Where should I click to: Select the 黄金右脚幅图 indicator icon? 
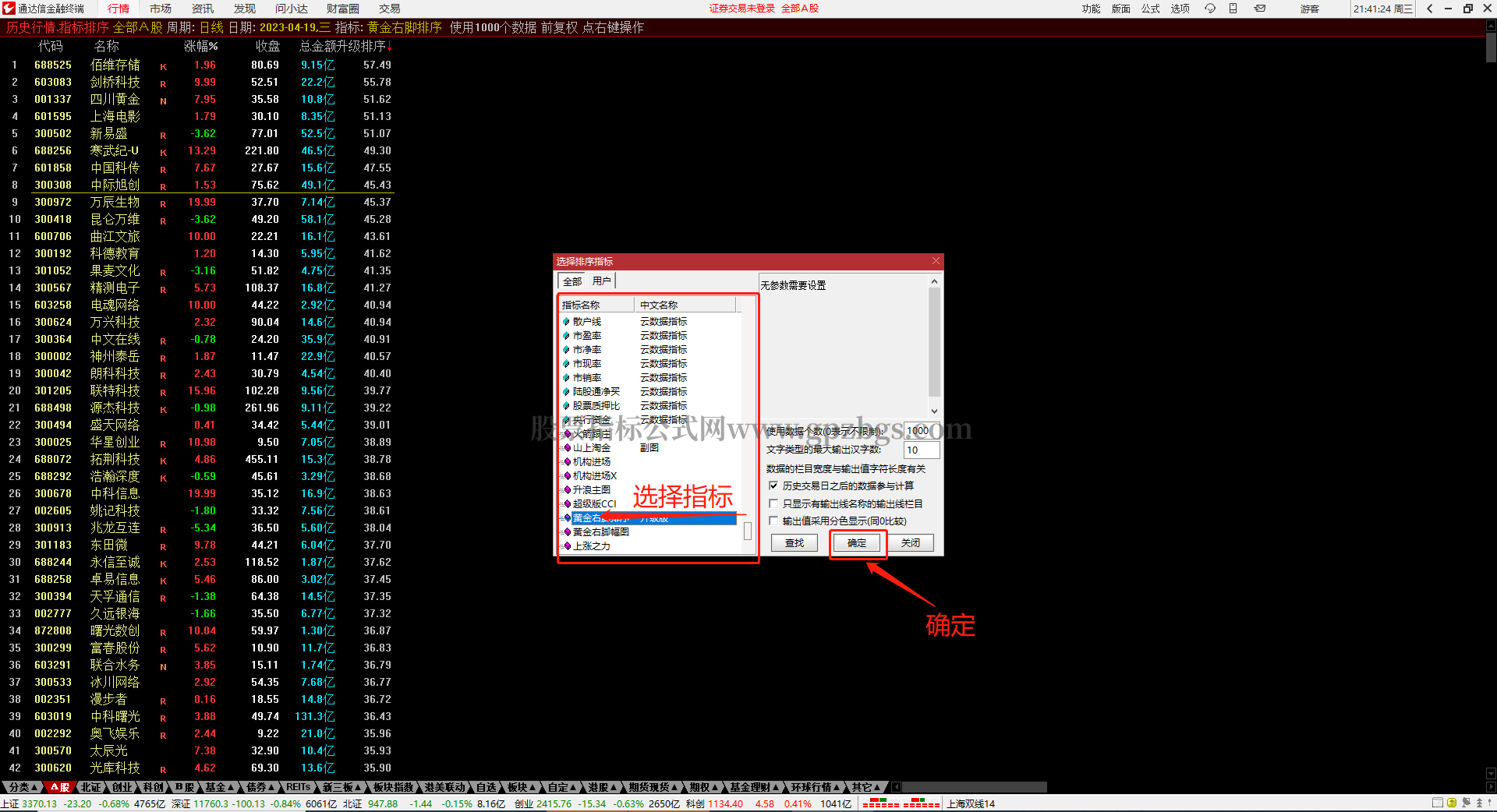(567, 532)
